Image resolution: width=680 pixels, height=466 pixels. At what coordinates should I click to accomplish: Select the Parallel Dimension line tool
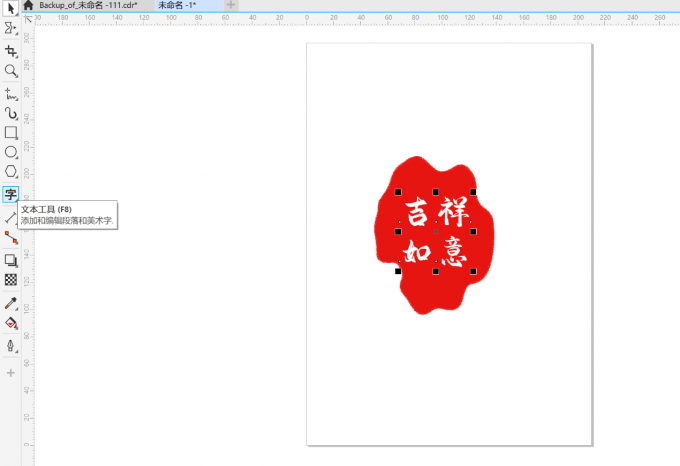click(x=10, y=218)
